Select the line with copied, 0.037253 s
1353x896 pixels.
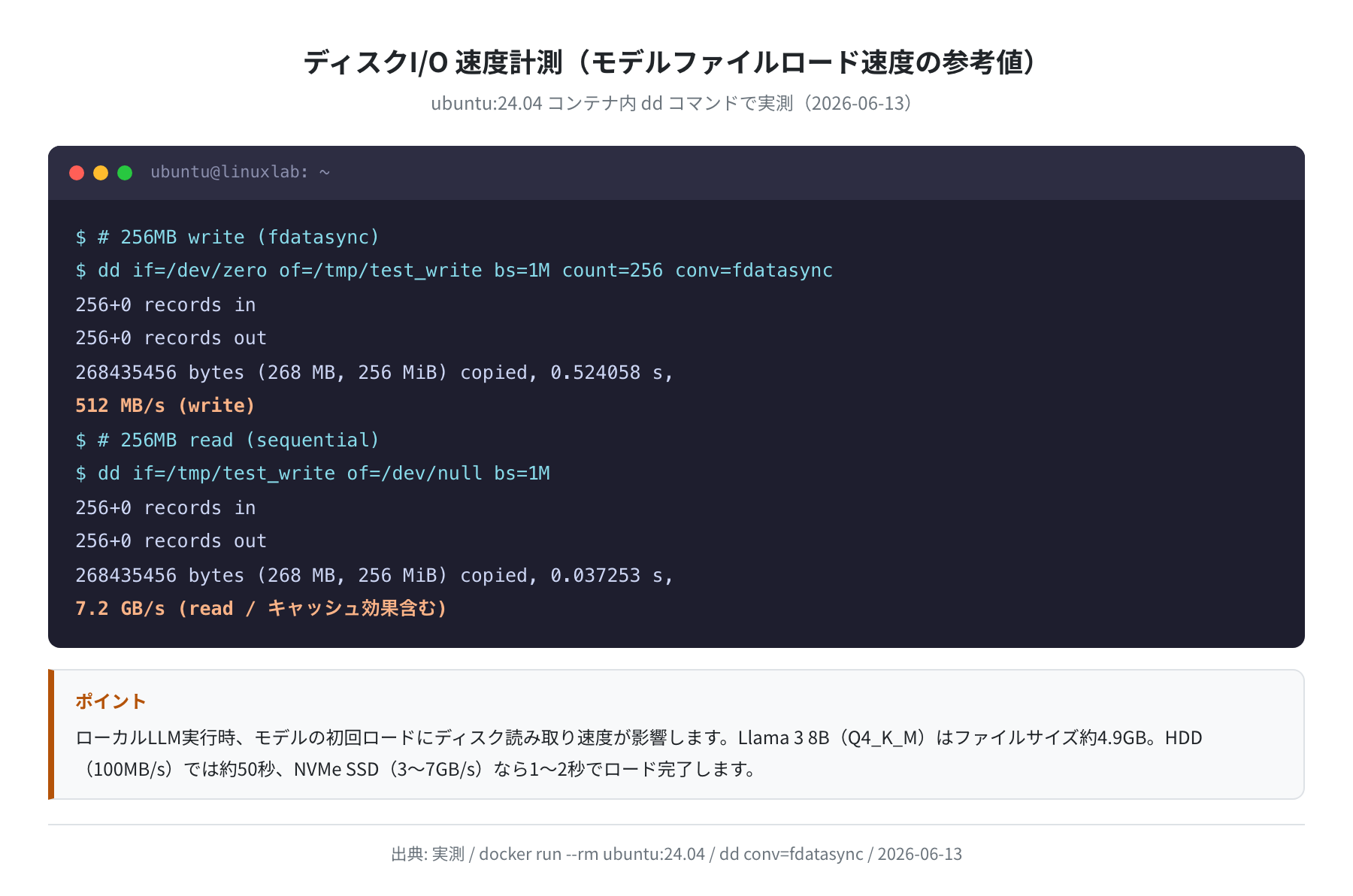(374, 576)
